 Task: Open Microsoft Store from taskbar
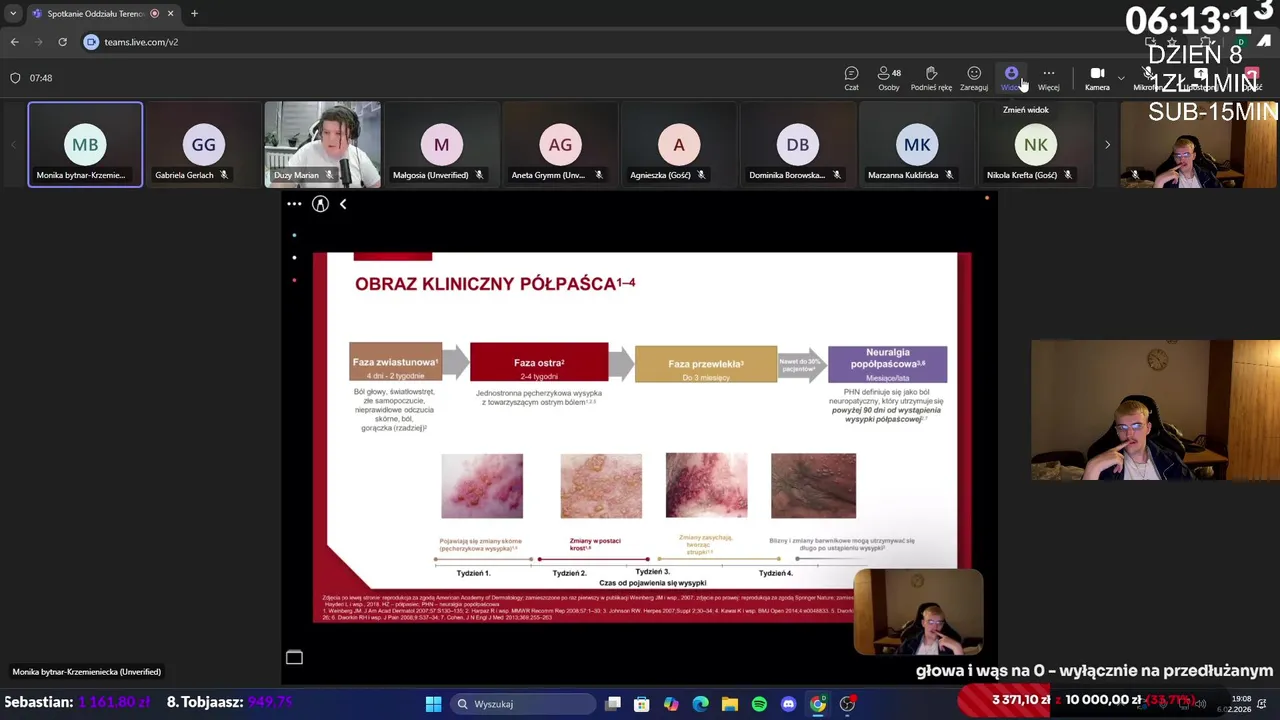[642, 704]
